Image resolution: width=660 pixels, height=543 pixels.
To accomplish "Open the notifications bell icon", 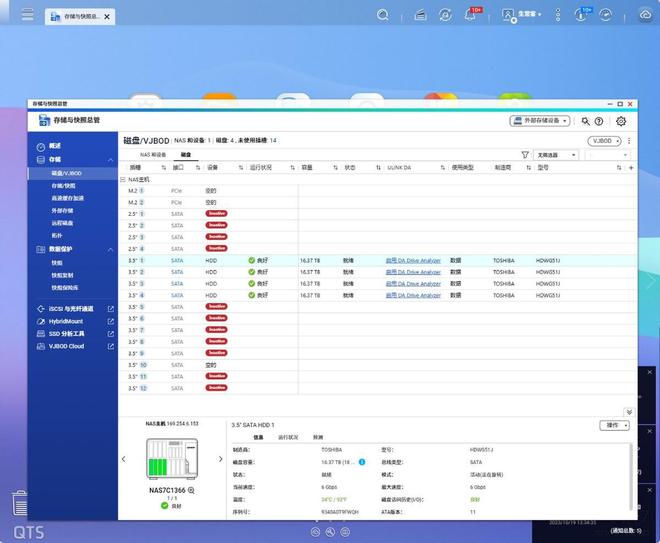I will point(470,15).
